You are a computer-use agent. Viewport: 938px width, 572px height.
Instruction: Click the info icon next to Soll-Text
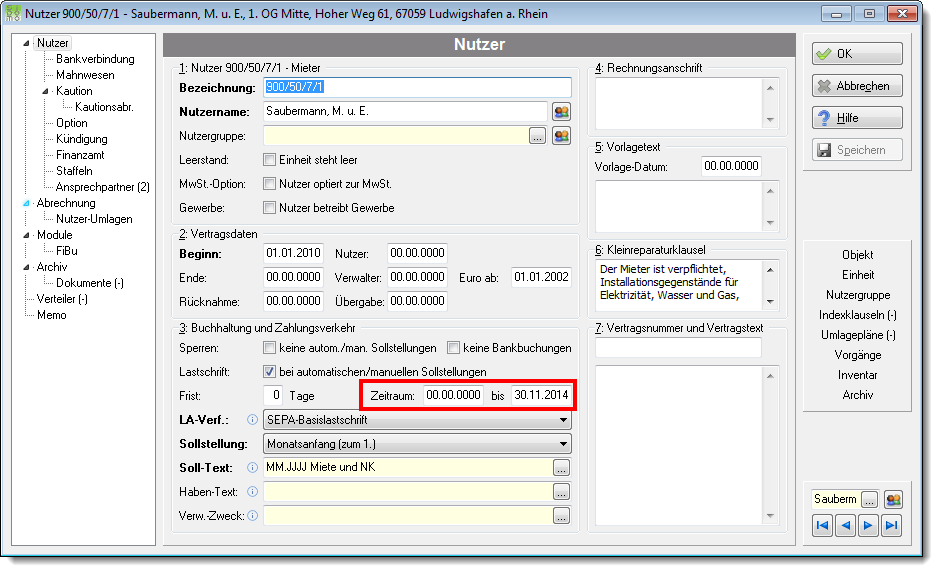click(x=252, y=468)
